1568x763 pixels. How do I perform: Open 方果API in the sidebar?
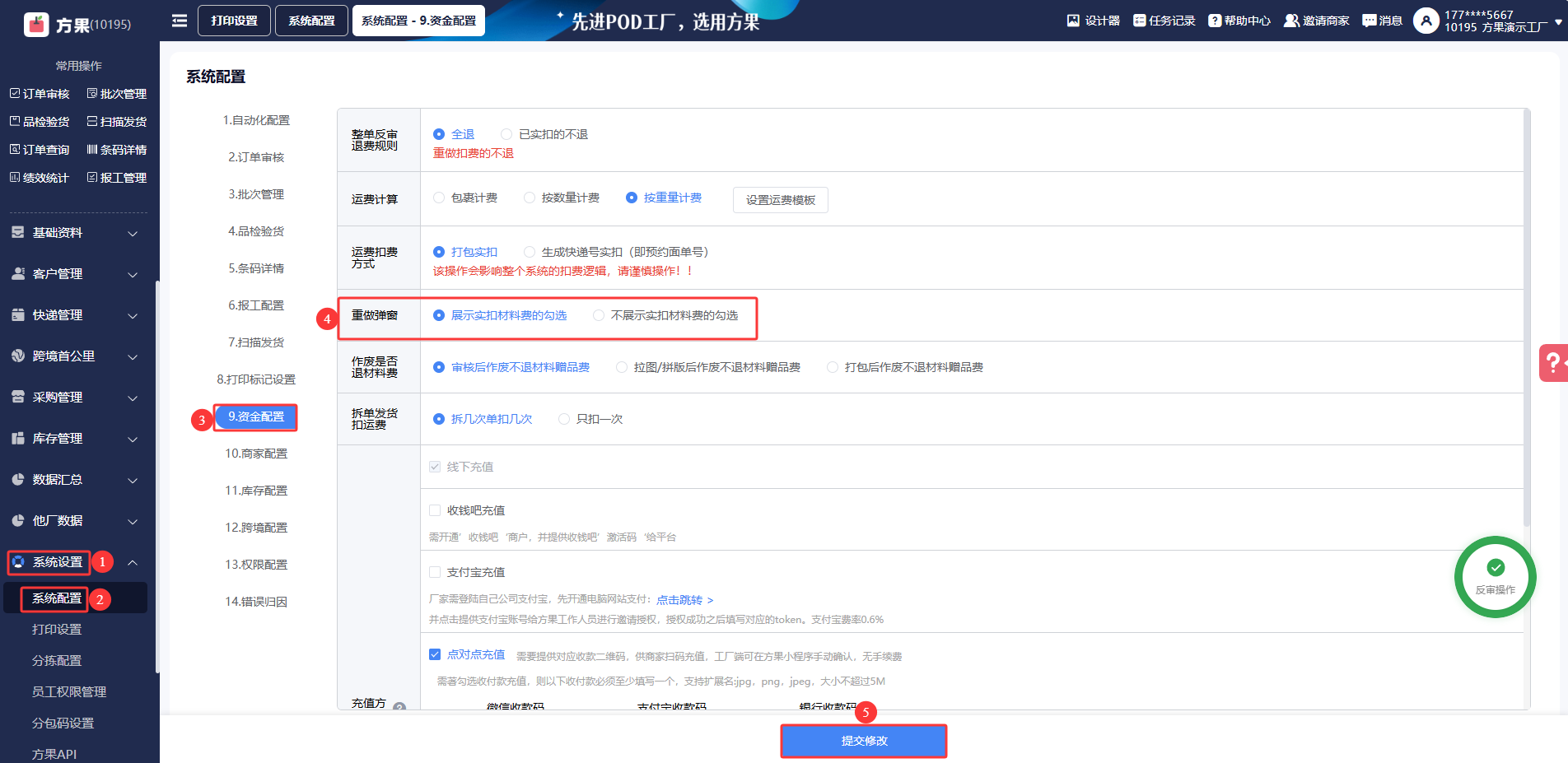point(54,755)
